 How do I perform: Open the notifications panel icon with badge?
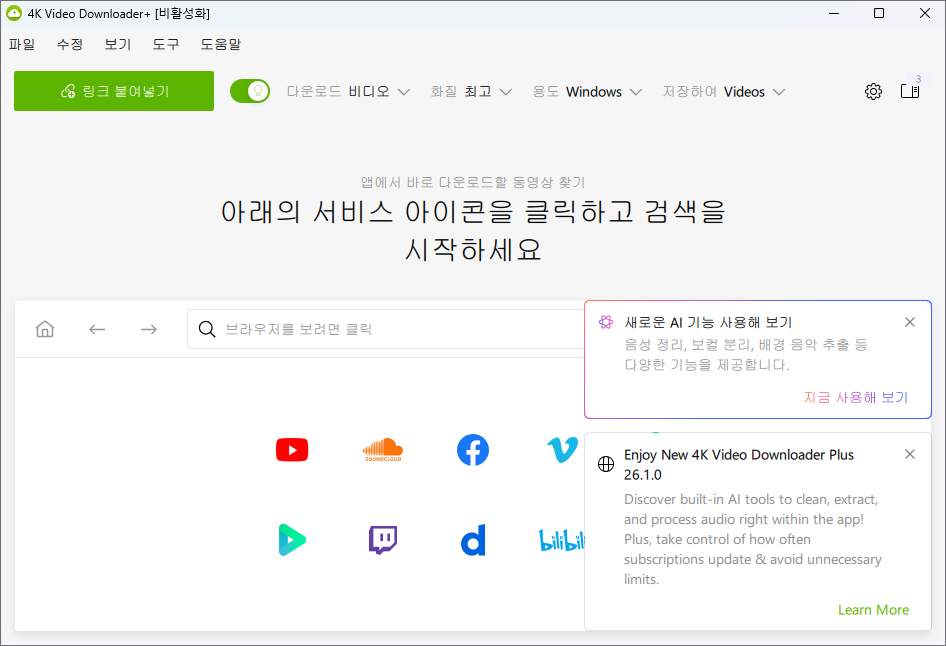click(x=910, y=91)
